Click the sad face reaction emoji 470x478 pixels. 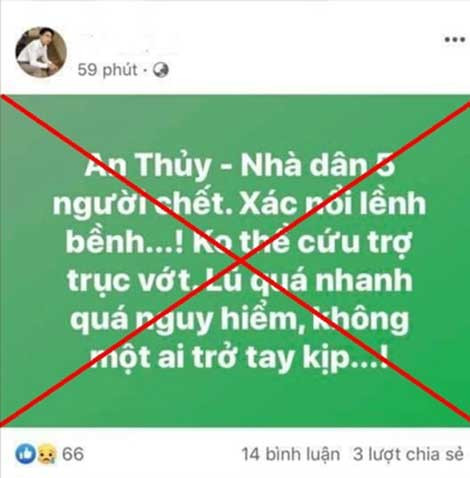click(x=46, y=454)
